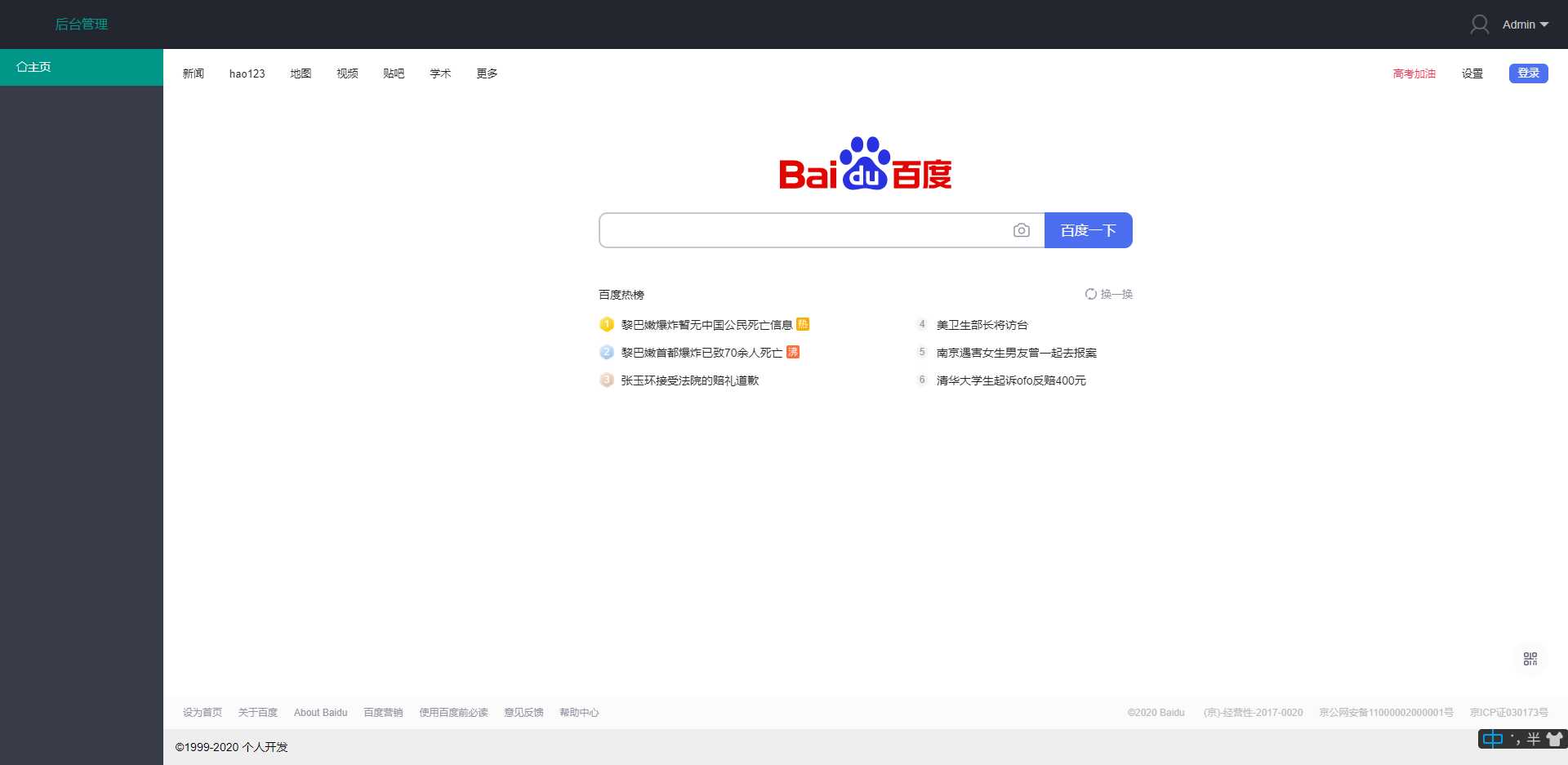Click the 关于百度 footer link
Viewport: 1568px width, 765px height.
coord(258,713)
